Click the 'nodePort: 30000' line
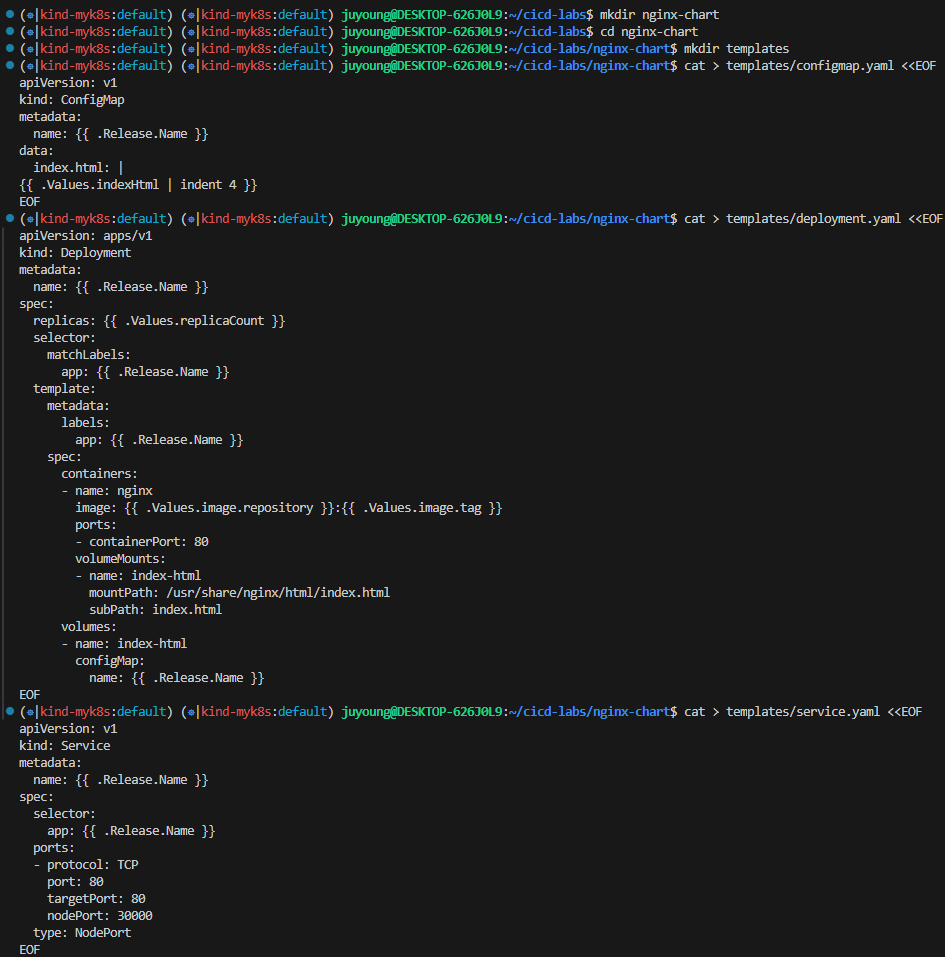The image size is (945, 957). click(x=100, y=916)
